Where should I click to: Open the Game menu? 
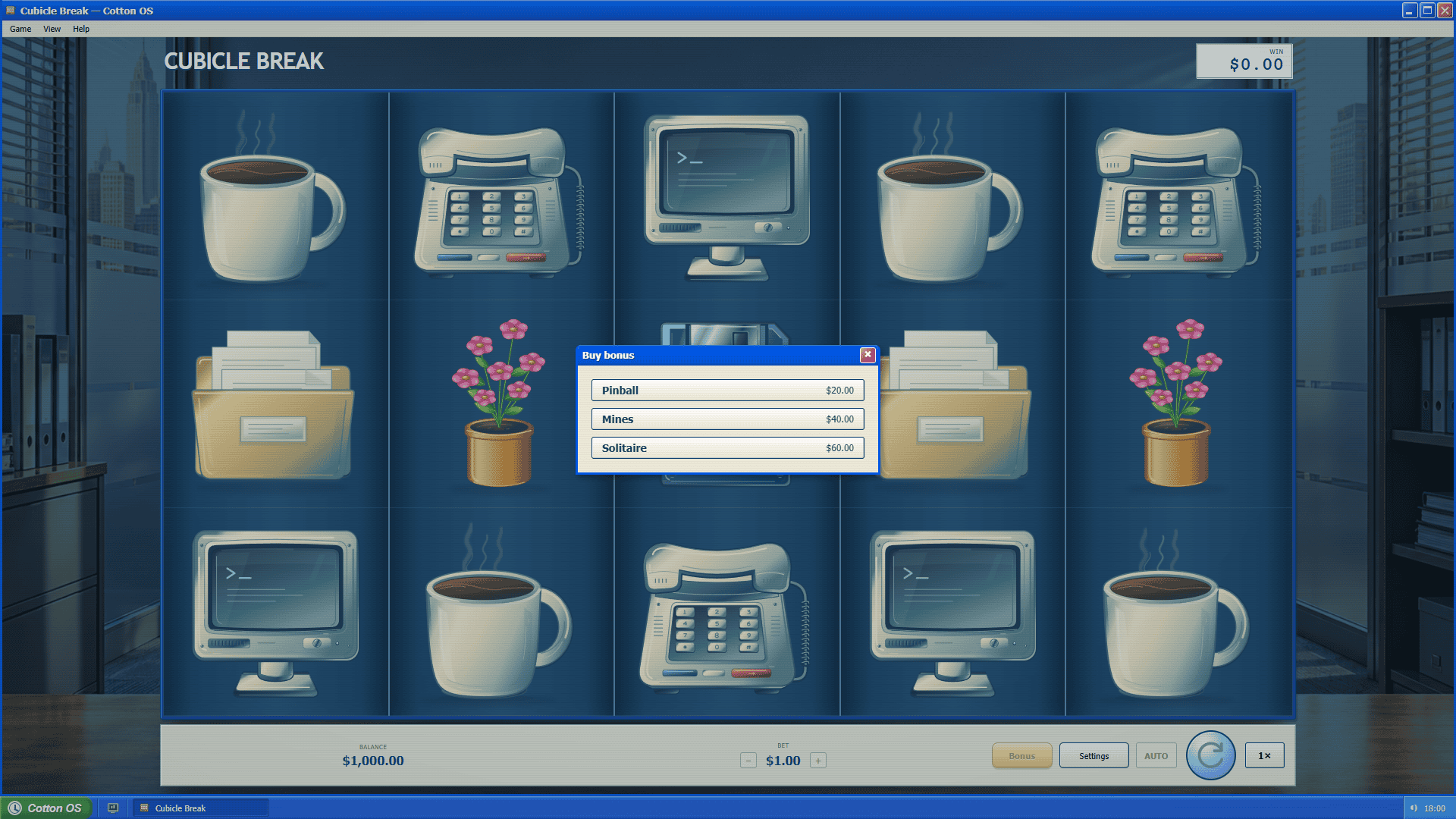click(x=20, y=29)
